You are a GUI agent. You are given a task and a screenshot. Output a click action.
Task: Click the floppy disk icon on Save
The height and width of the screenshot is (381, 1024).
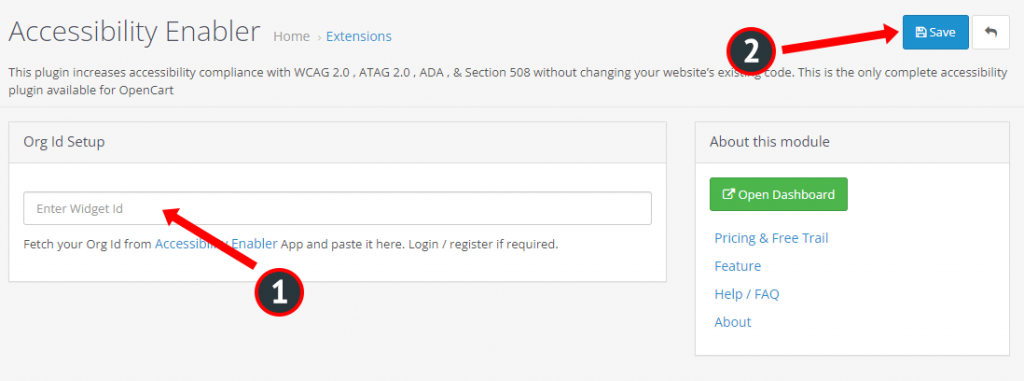click(x=921, y=33)
